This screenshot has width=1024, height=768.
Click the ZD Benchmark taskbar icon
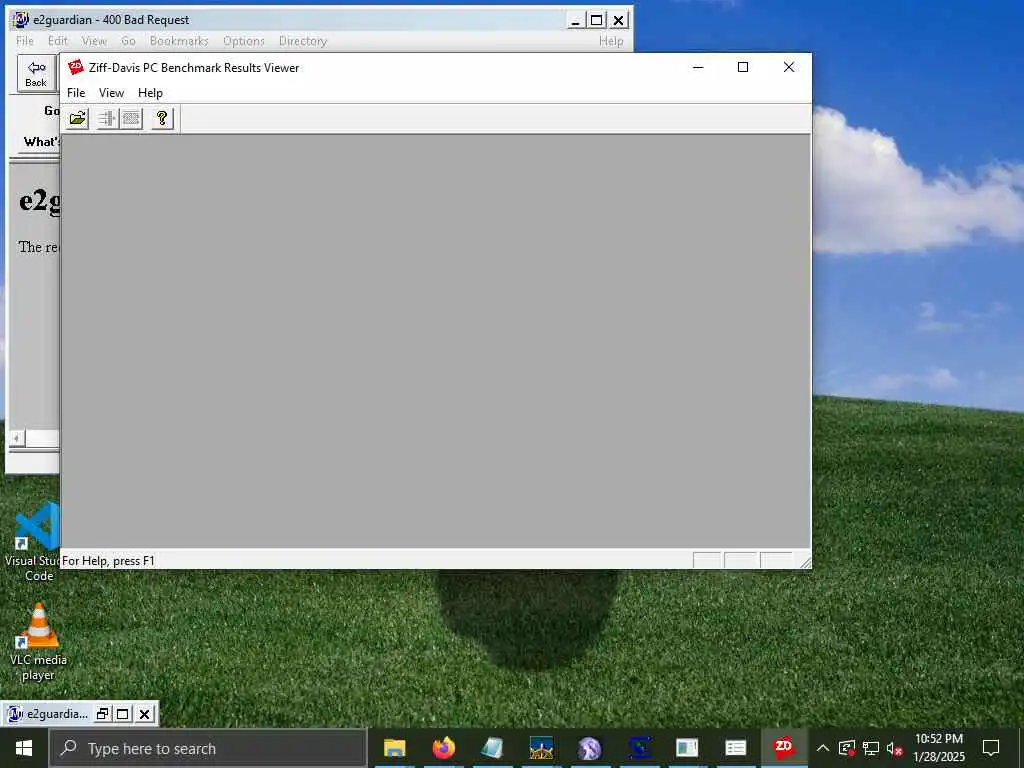tap(784, 748)
